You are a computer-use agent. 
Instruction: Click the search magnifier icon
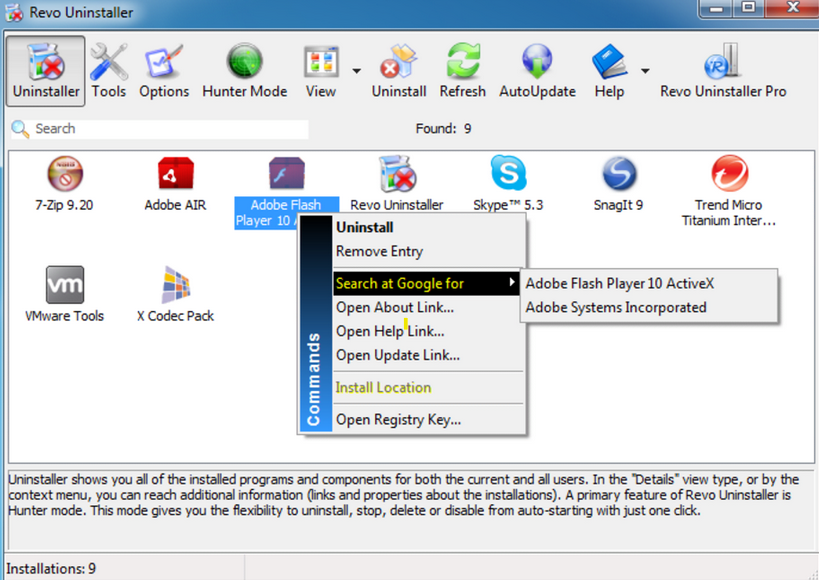tap(20, 129)
